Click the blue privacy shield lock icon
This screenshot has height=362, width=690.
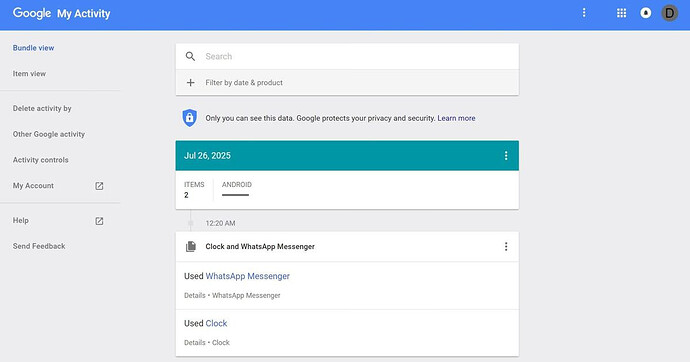click(190, 118)
